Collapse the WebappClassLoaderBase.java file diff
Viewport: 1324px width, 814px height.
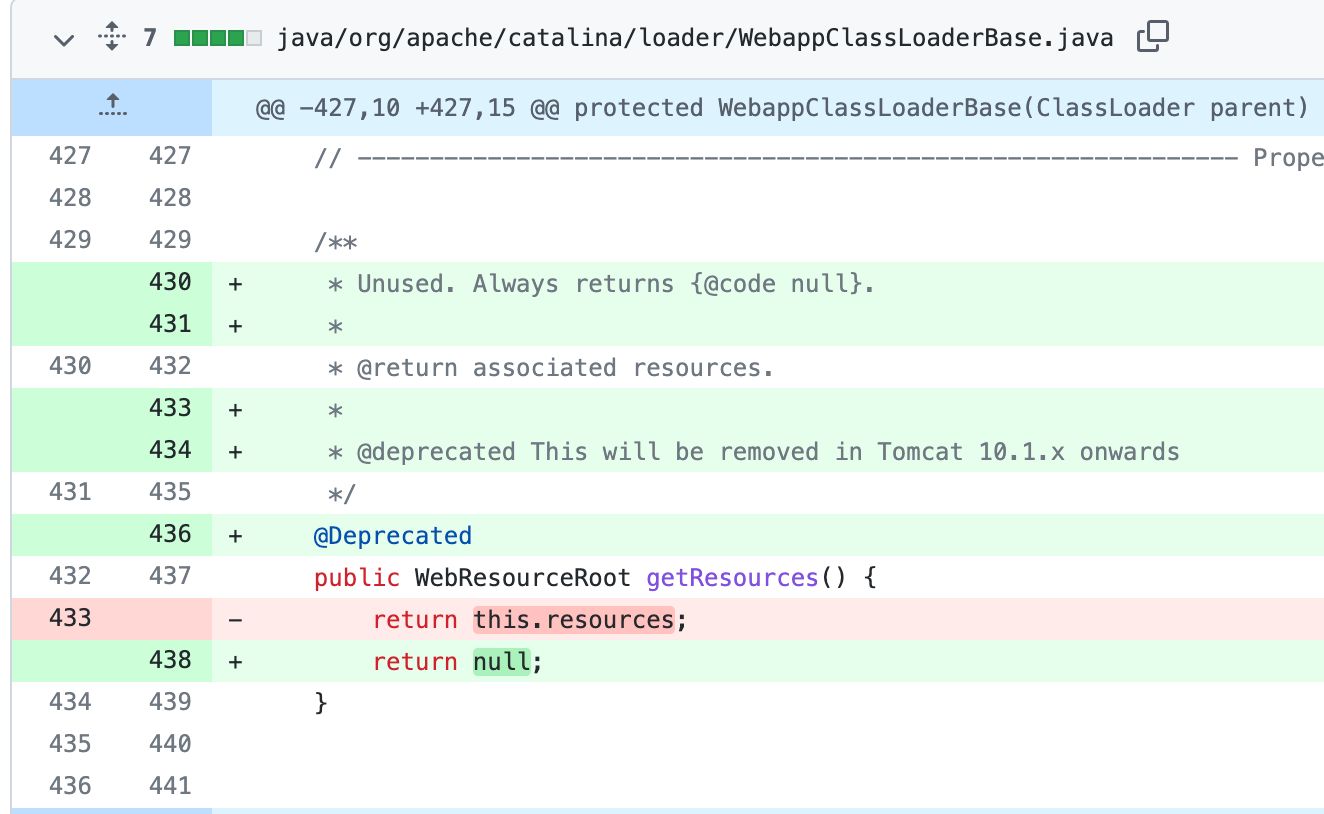click(x=64, y=39)
